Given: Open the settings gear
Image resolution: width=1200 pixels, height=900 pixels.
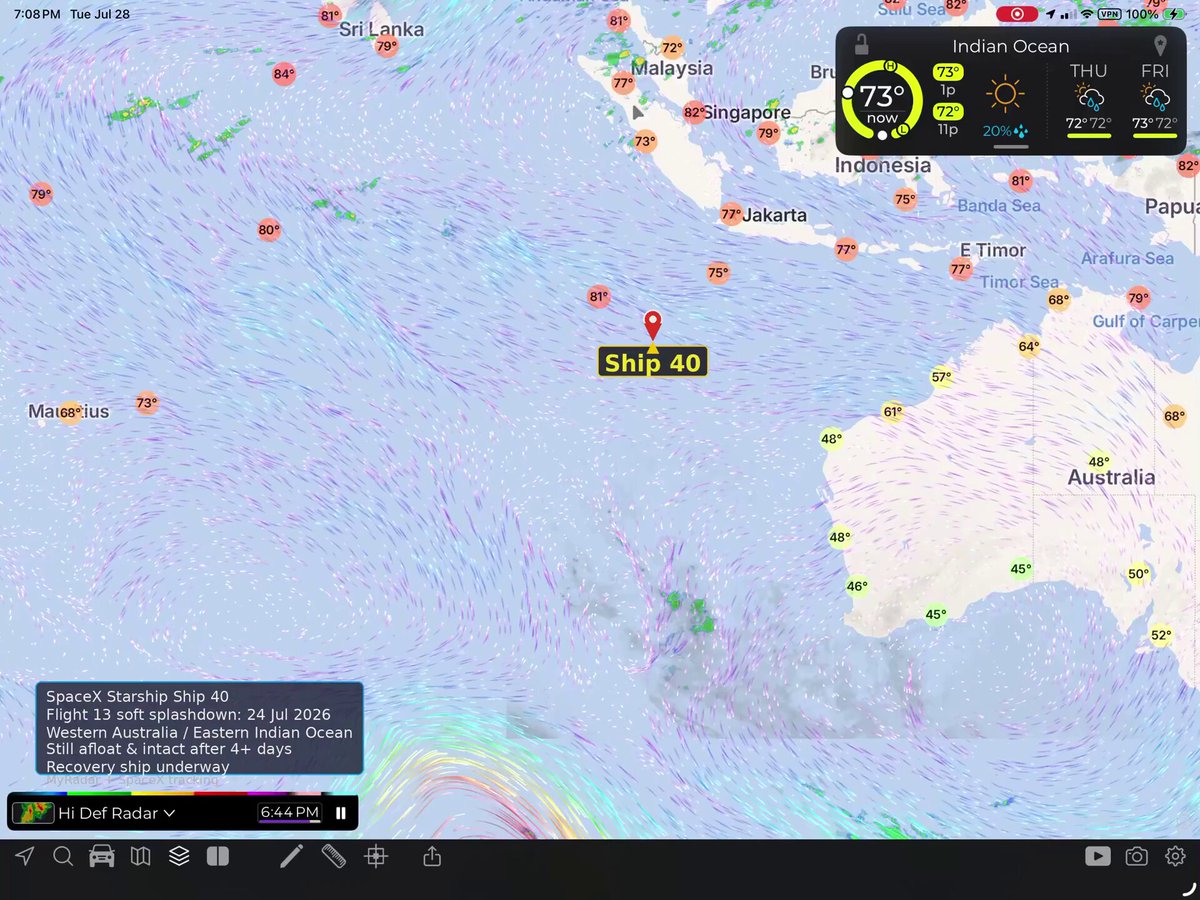Looking at the screenshot, I should pos(1175,856).
